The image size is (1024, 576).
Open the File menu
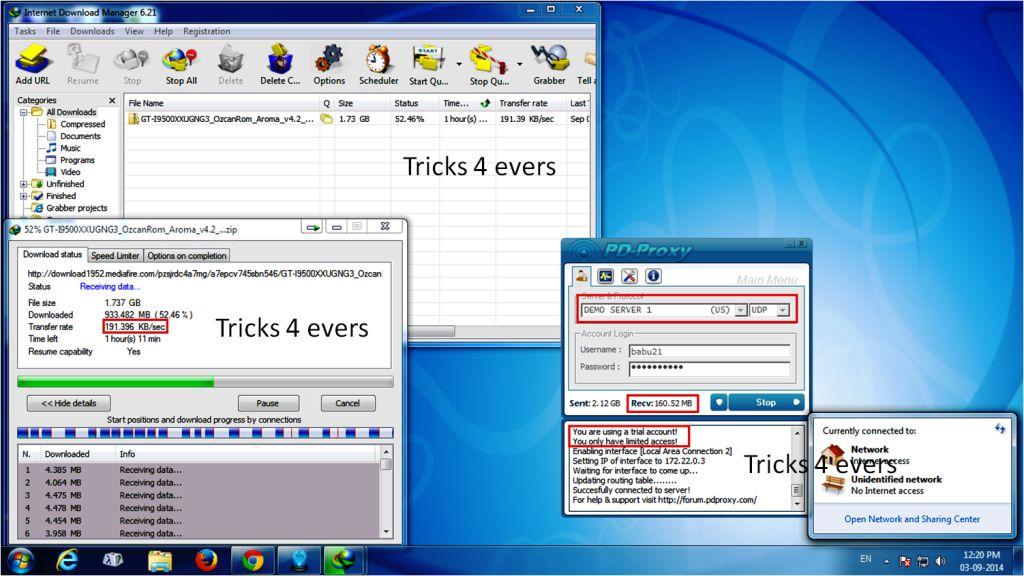53,31
